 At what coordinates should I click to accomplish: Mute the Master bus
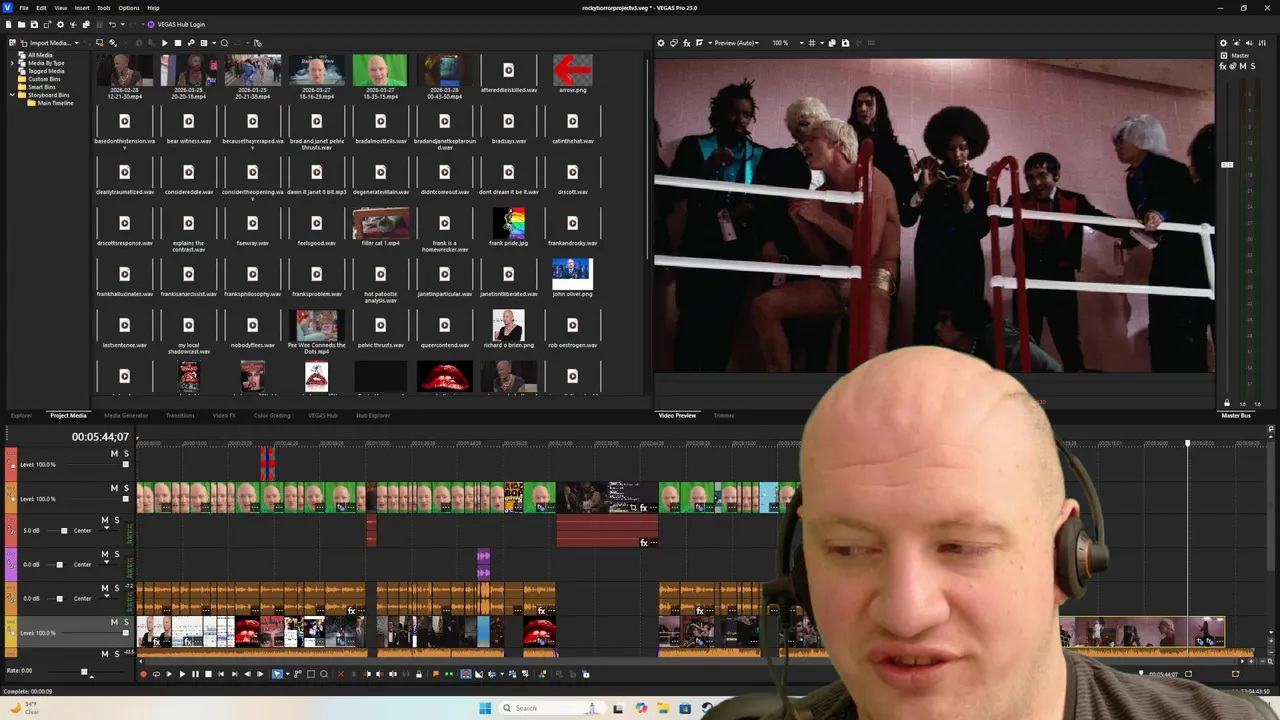click(1243, 66)
